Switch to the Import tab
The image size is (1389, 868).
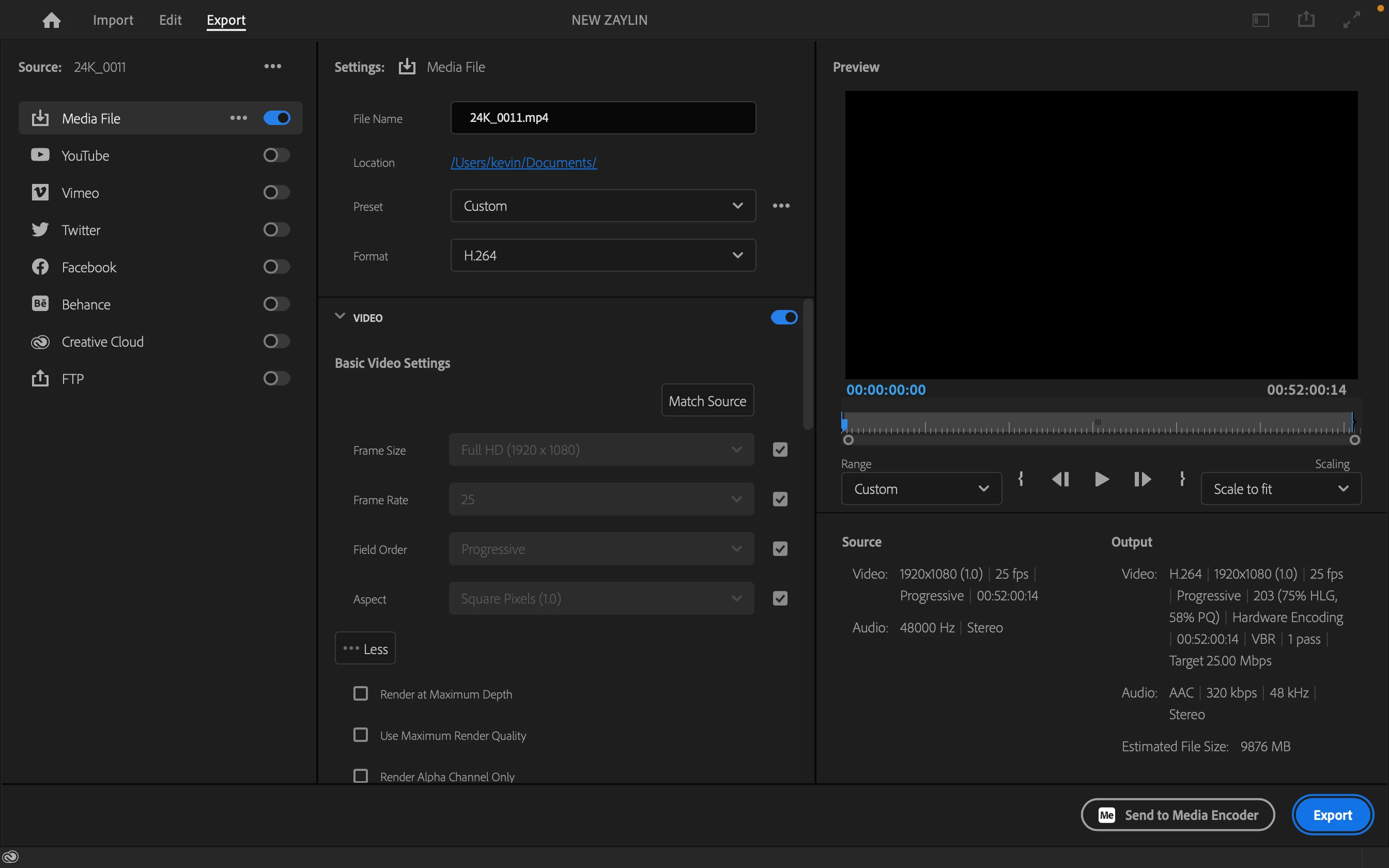pos(113,20)
